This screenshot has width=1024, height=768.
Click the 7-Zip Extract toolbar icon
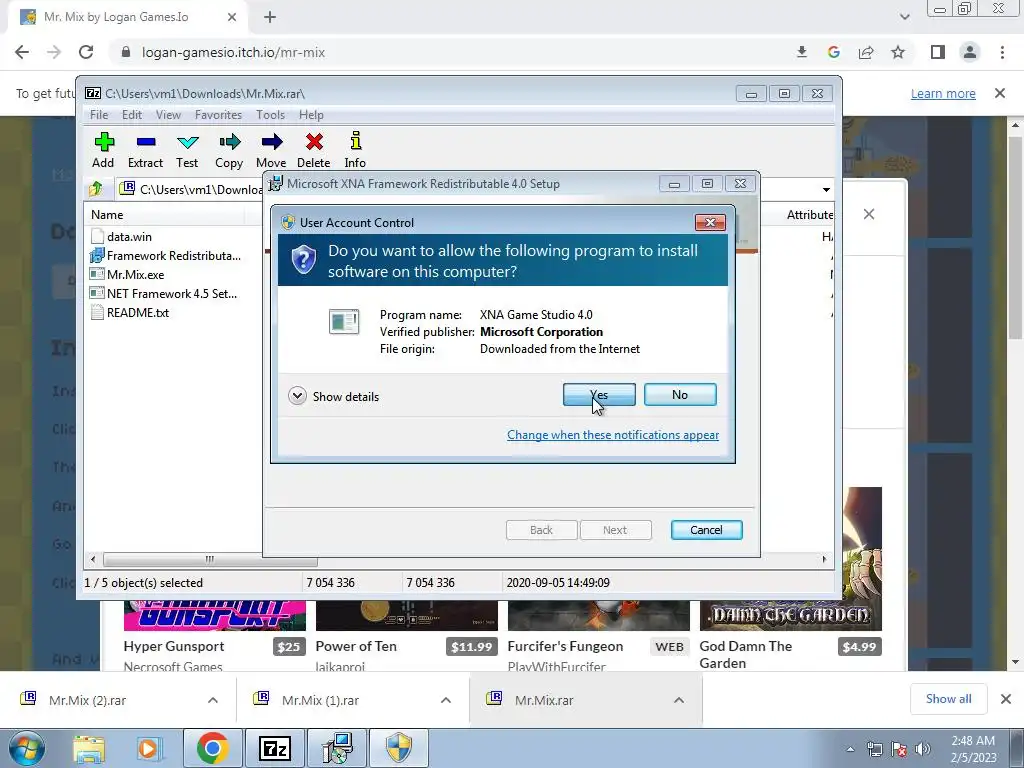(x=146, y=142)
